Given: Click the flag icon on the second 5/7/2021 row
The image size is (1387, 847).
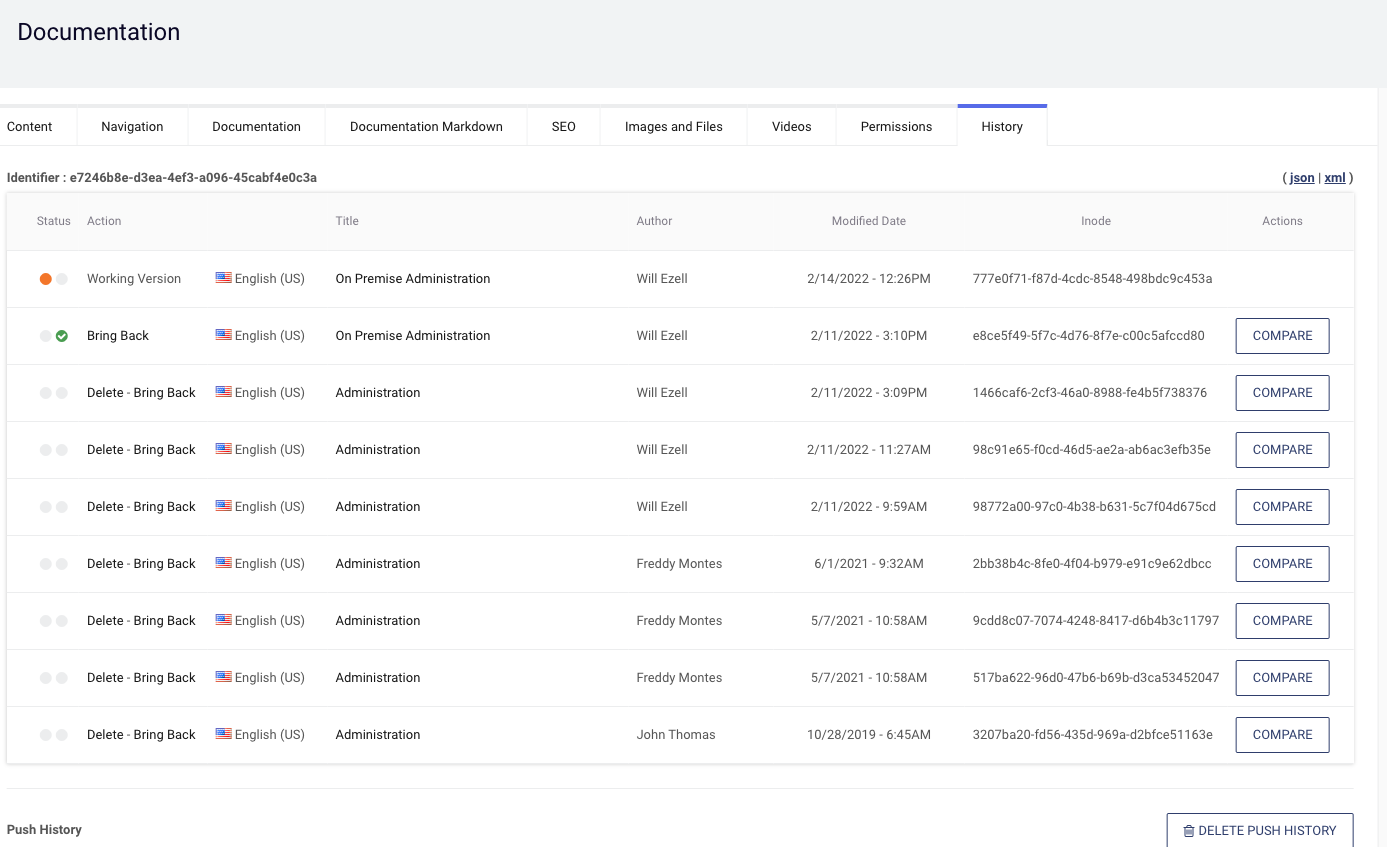Looking at the screenshot, I should [222, 677].
